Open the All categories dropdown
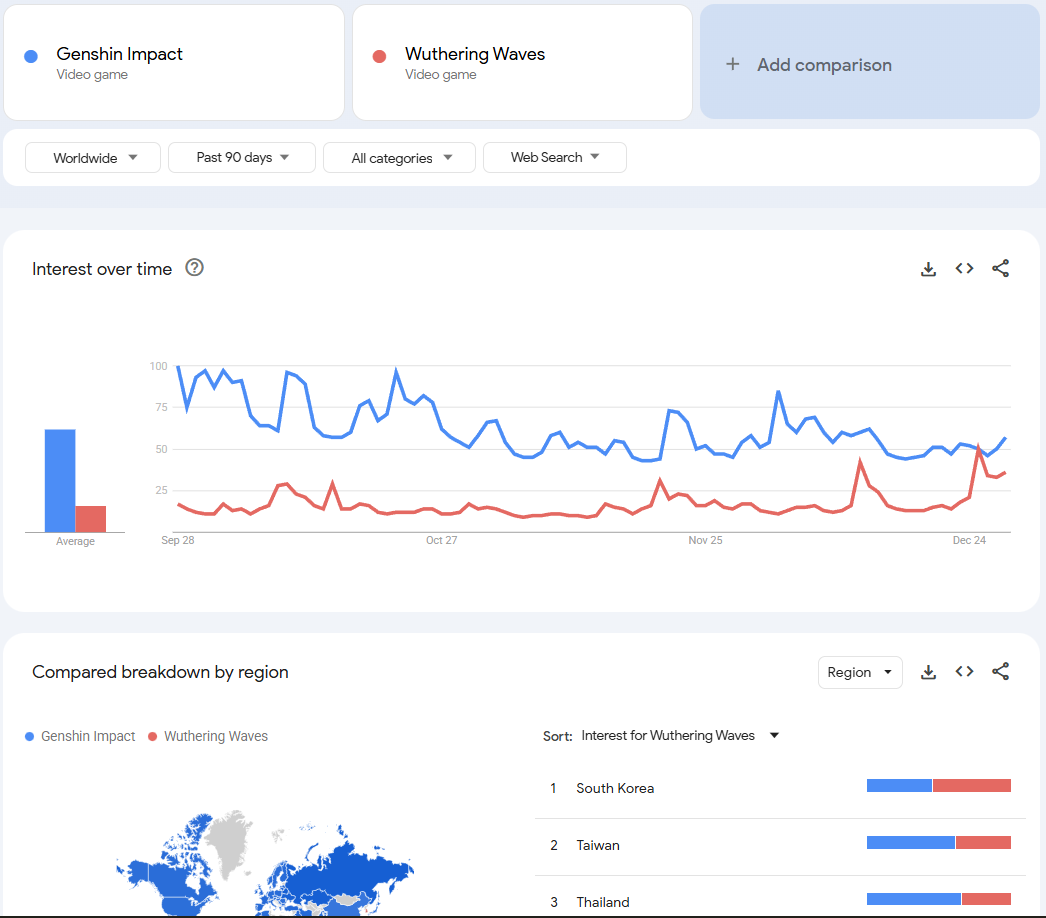 [399, 157]
